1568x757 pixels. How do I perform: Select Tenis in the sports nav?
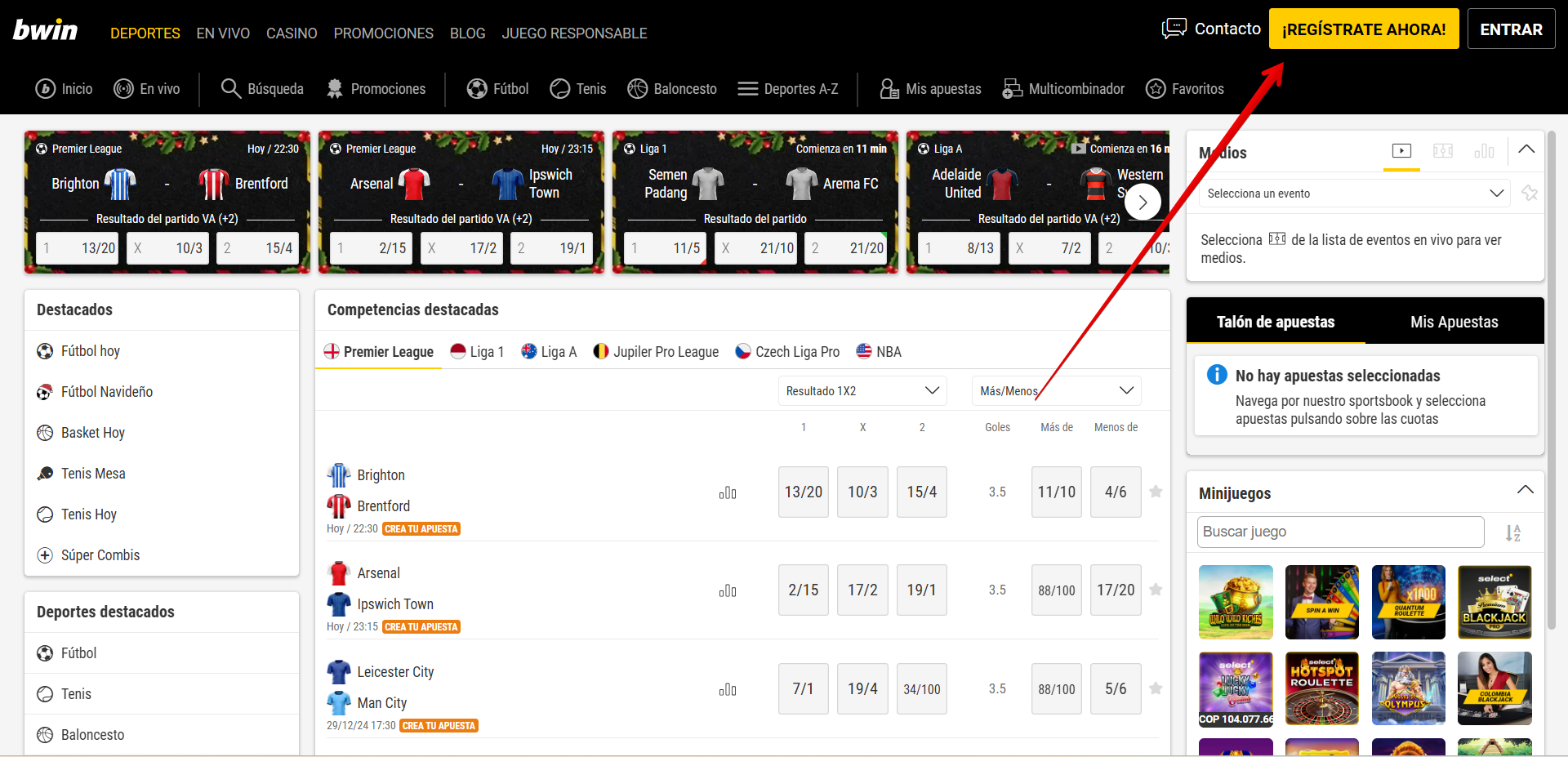(578, 89)
